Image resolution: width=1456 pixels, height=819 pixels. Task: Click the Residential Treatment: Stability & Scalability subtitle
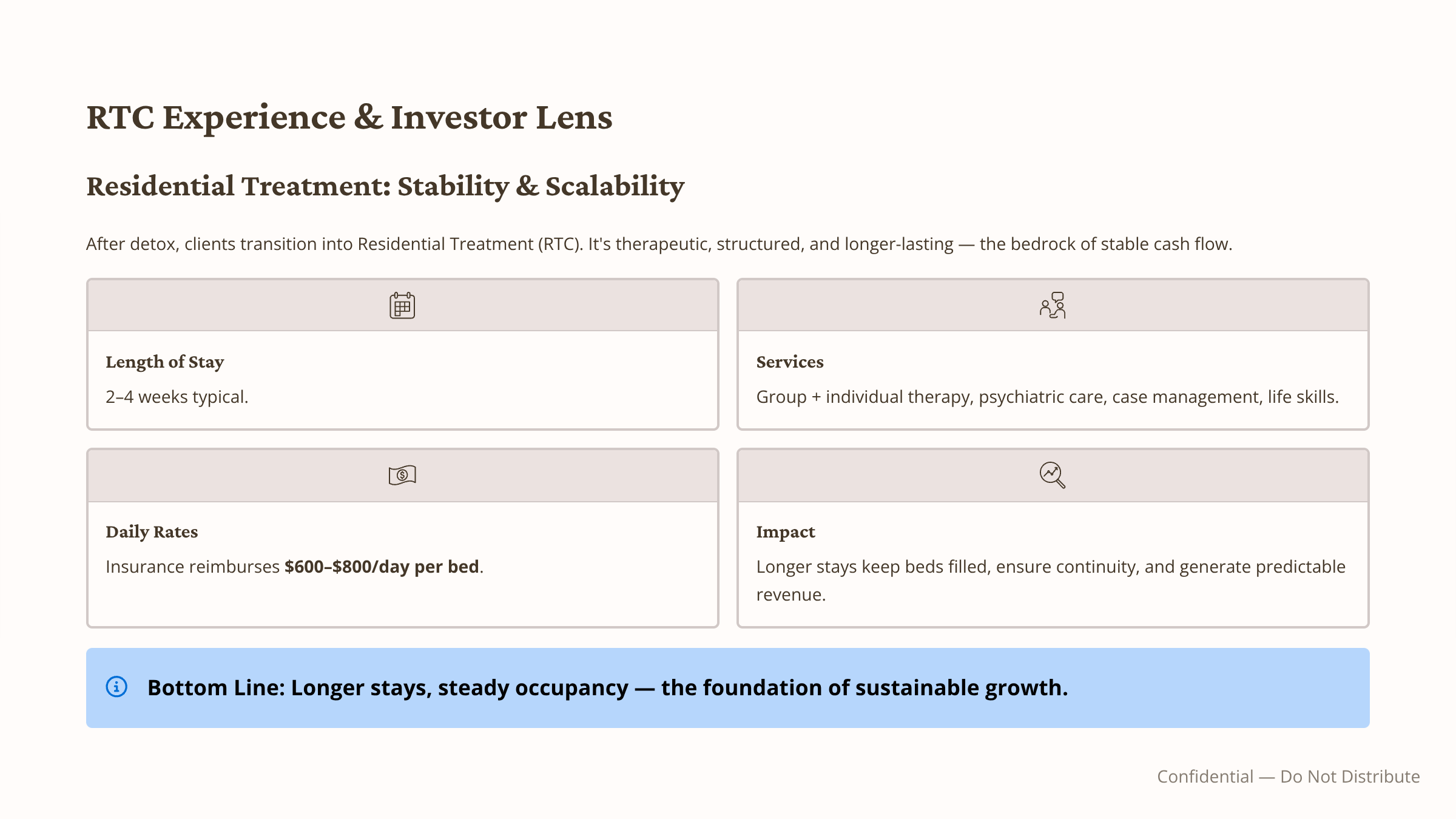[385, 186]
